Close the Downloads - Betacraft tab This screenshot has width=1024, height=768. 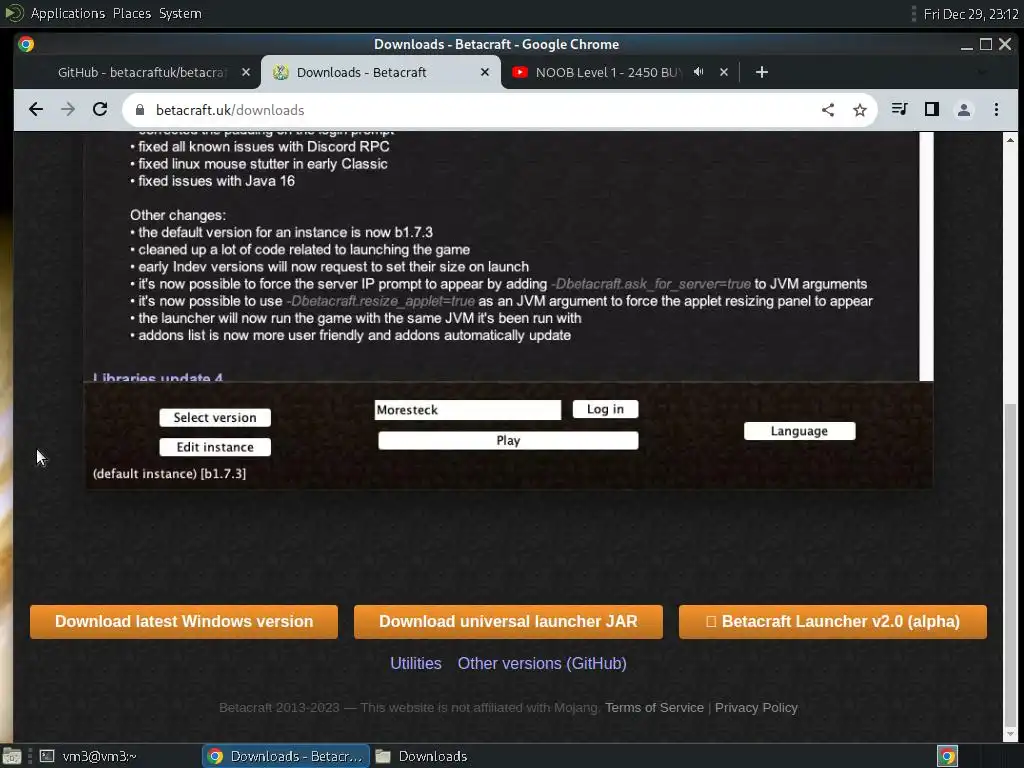[x=485, y=72]
